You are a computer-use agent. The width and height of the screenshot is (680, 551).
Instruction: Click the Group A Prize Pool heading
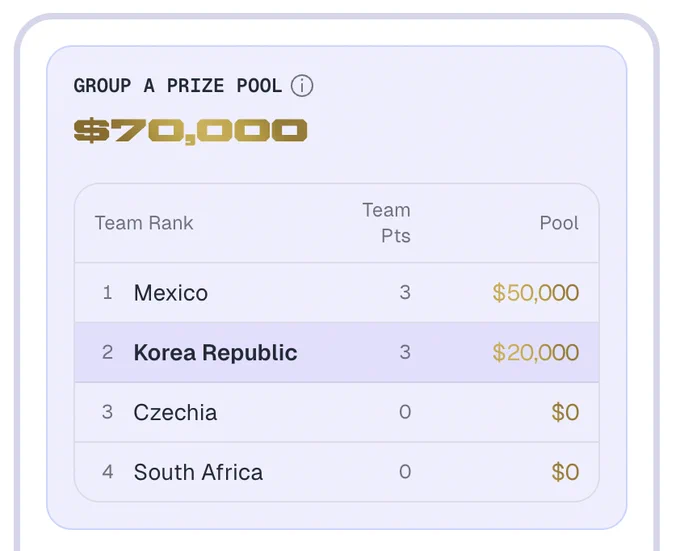pos(178,85)
